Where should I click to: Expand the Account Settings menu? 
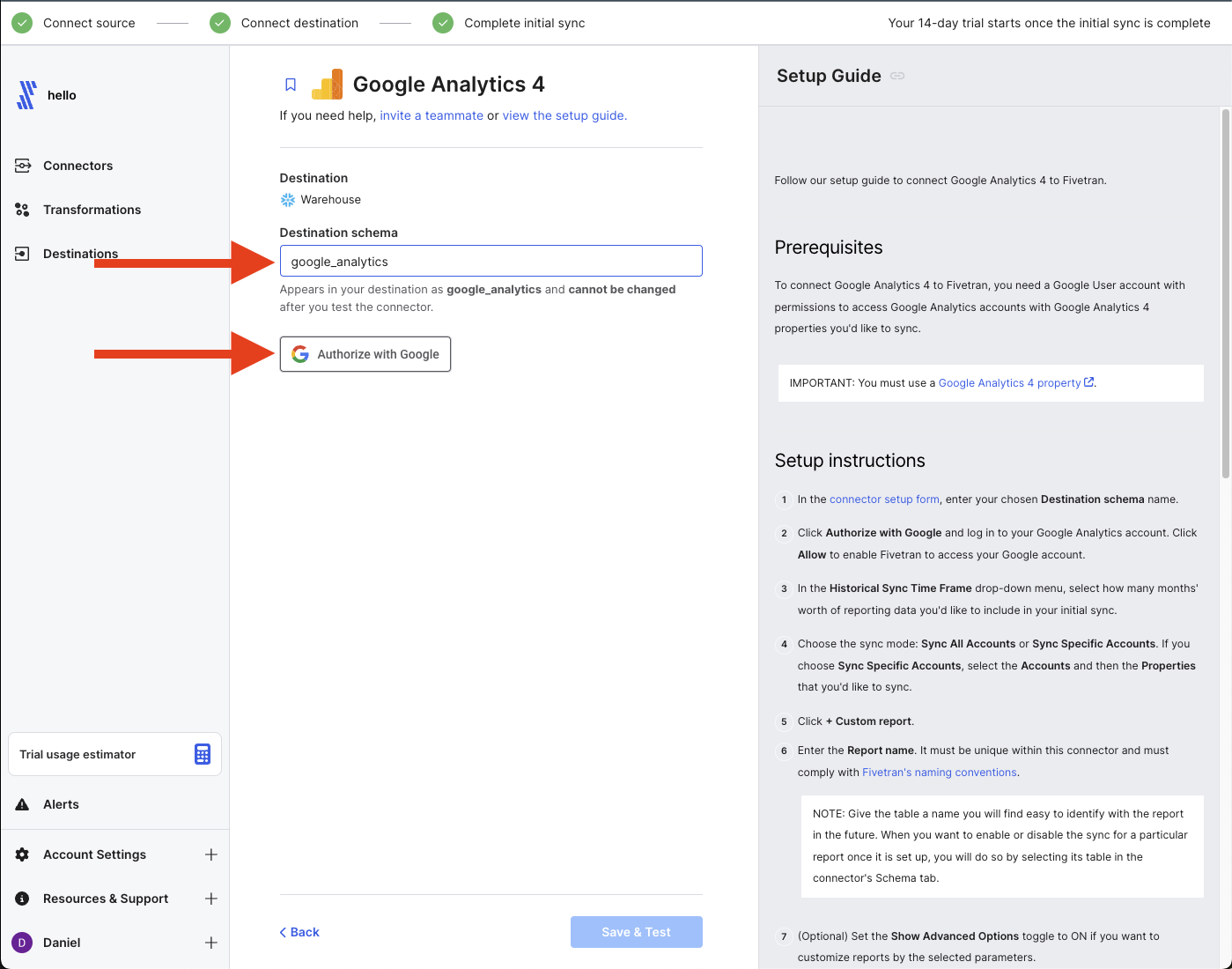click(x=211, y=854)
